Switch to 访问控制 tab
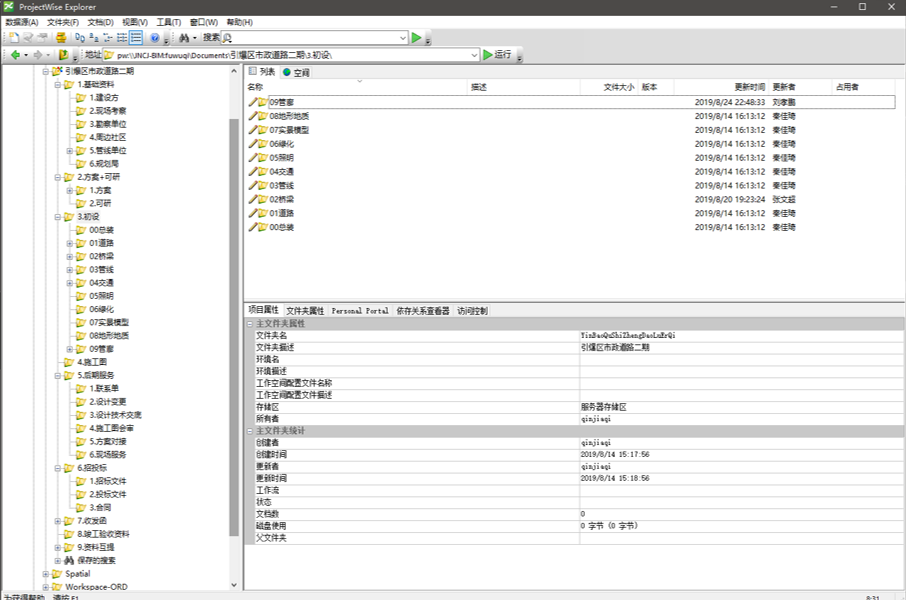 click(472, 311)
